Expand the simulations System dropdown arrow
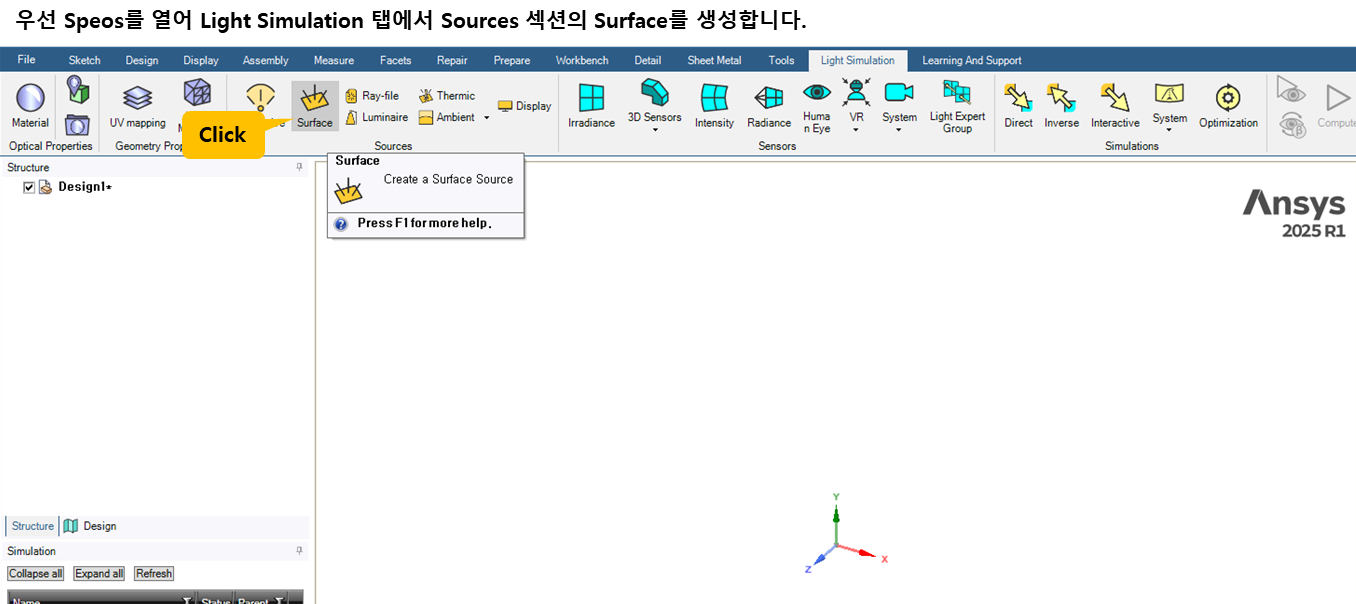The width and height of the screenshot is (1356, 604). coord(1169,129)
